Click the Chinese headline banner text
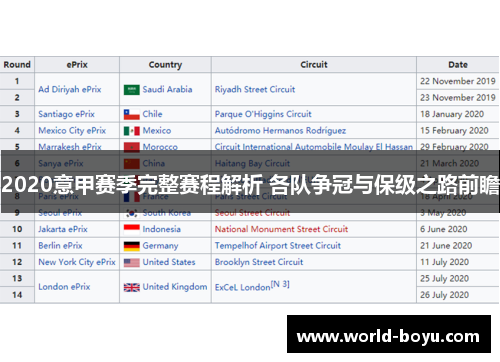Viewport: 500px width, 362px height. pyautogui.click(x=250, y=184)
